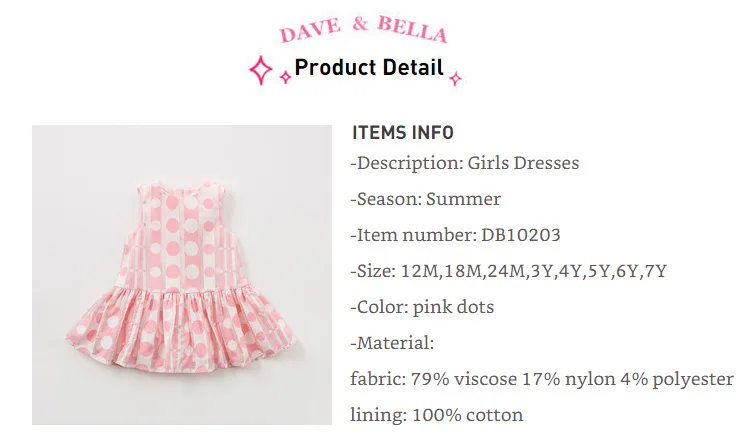The height and width of the screenshot is (443, 750).
Task: Click the size list starting with 12M
Action: (x=533, y=271)
